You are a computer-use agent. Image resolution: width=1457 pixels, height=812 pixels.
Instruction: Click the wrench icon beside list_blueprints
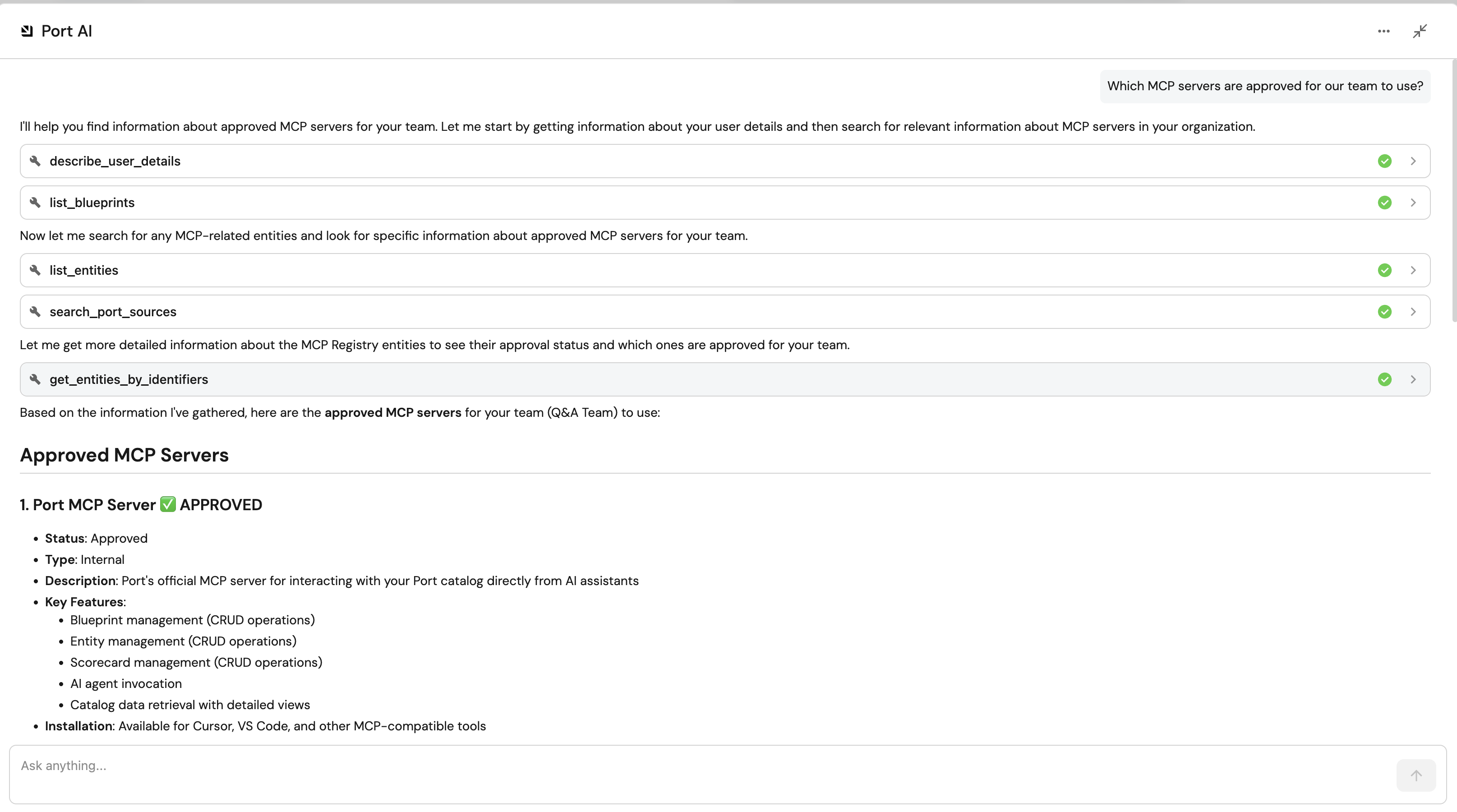click(35, 203)
